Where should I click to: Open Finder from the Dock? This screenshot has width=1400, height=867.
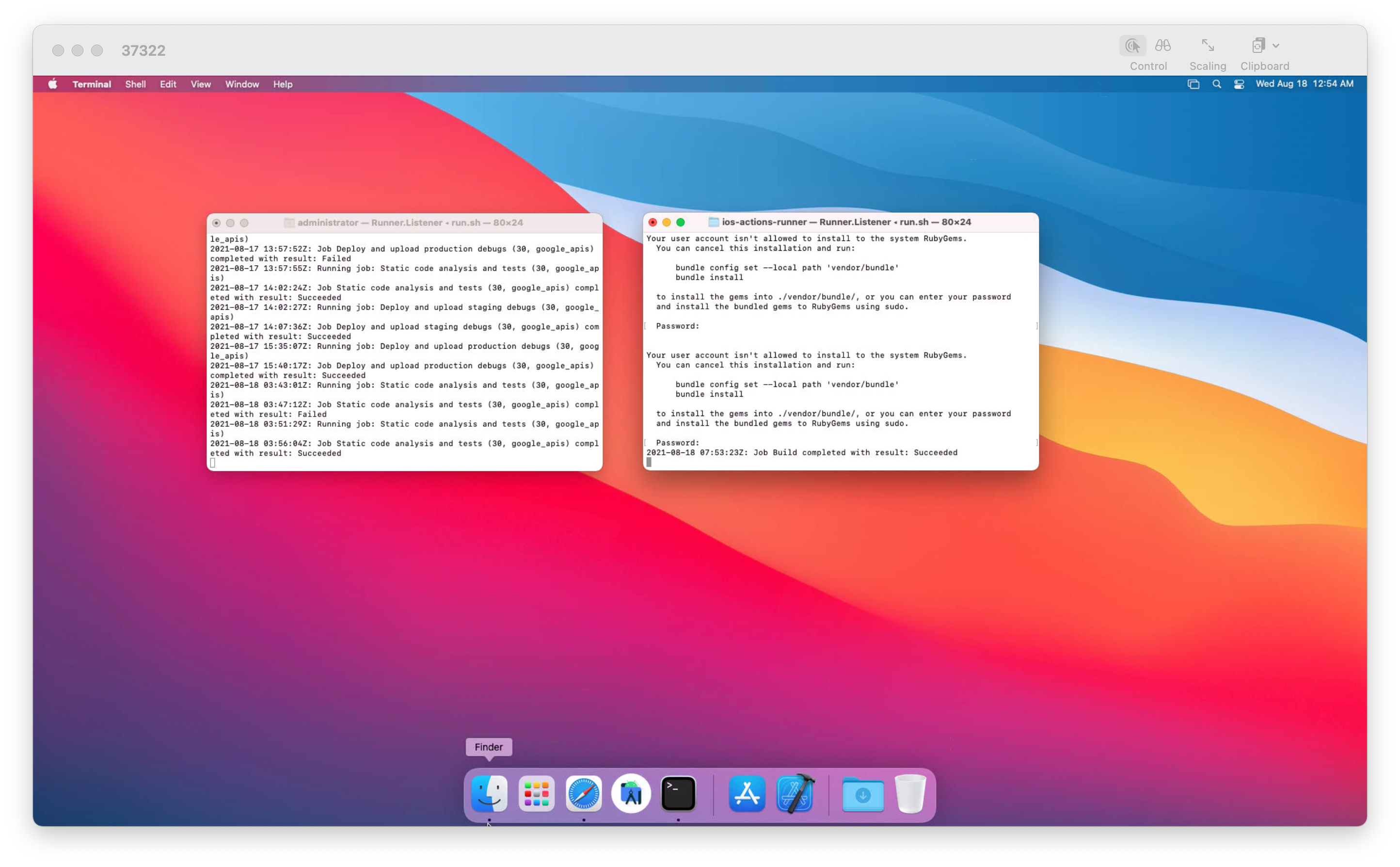coord(489,794)
